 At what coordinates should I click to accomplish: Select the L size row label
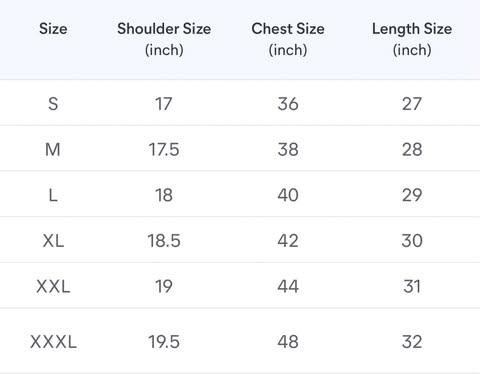point(53,195)
